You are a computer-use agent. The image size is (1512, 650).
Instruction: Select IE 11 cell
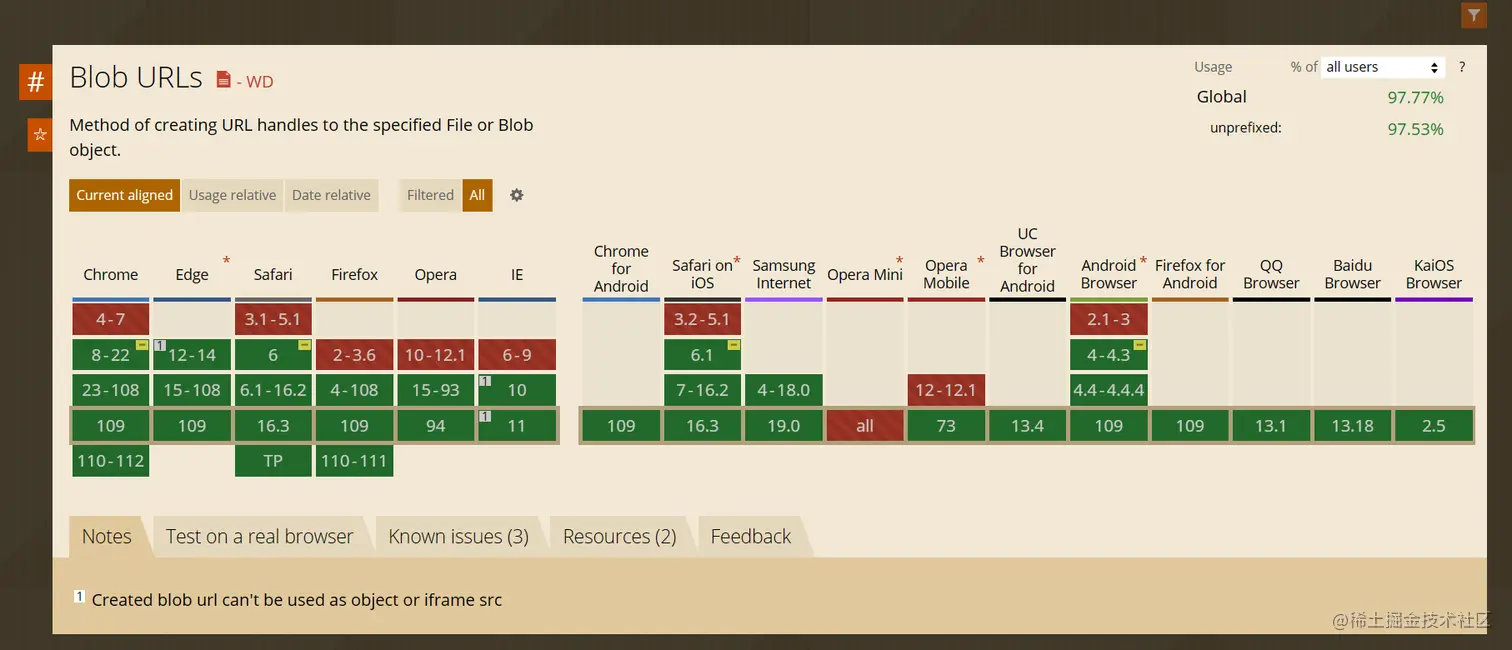(x=517, y=426)
